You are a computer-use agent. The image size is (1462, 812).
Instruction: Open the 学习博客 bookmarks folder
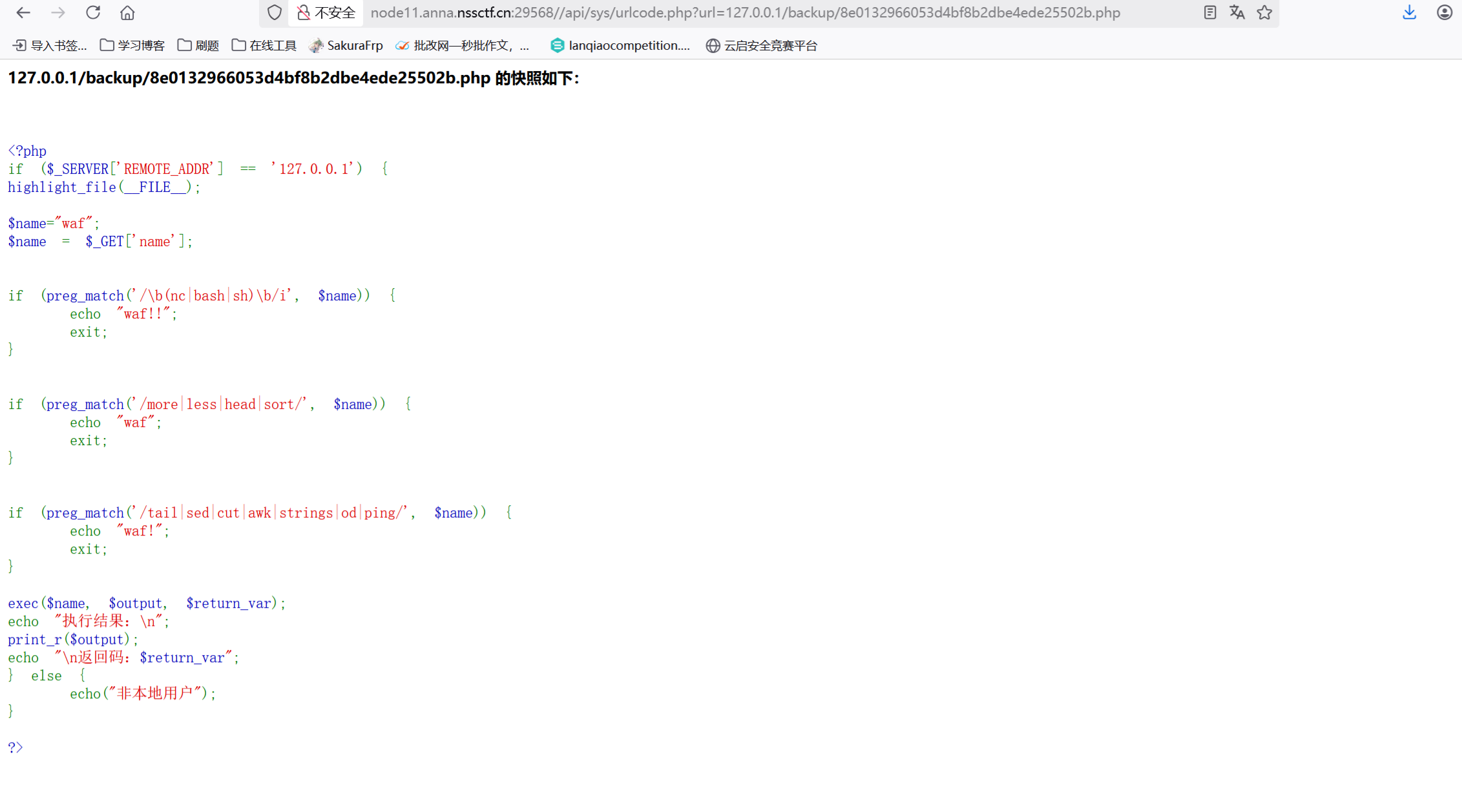click(132, 45)
